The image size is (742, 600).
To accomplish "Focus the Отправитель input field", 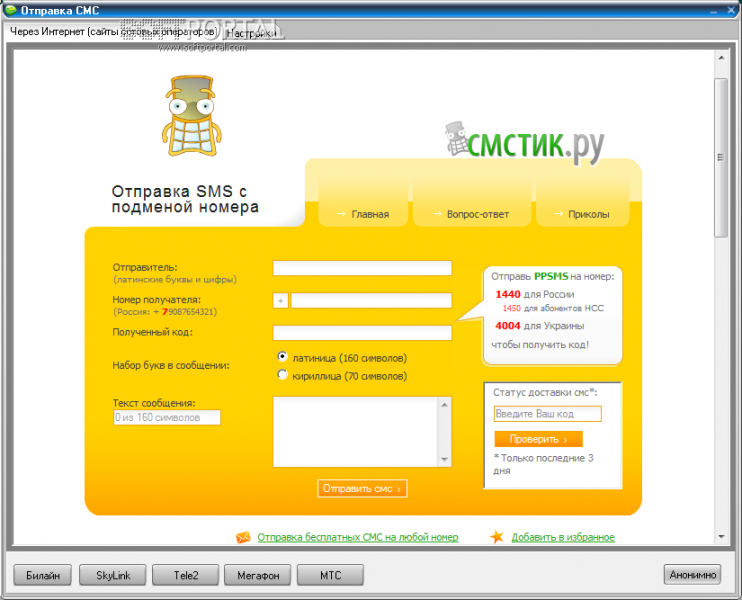I will pyautogui.click(x=362, y=268).
